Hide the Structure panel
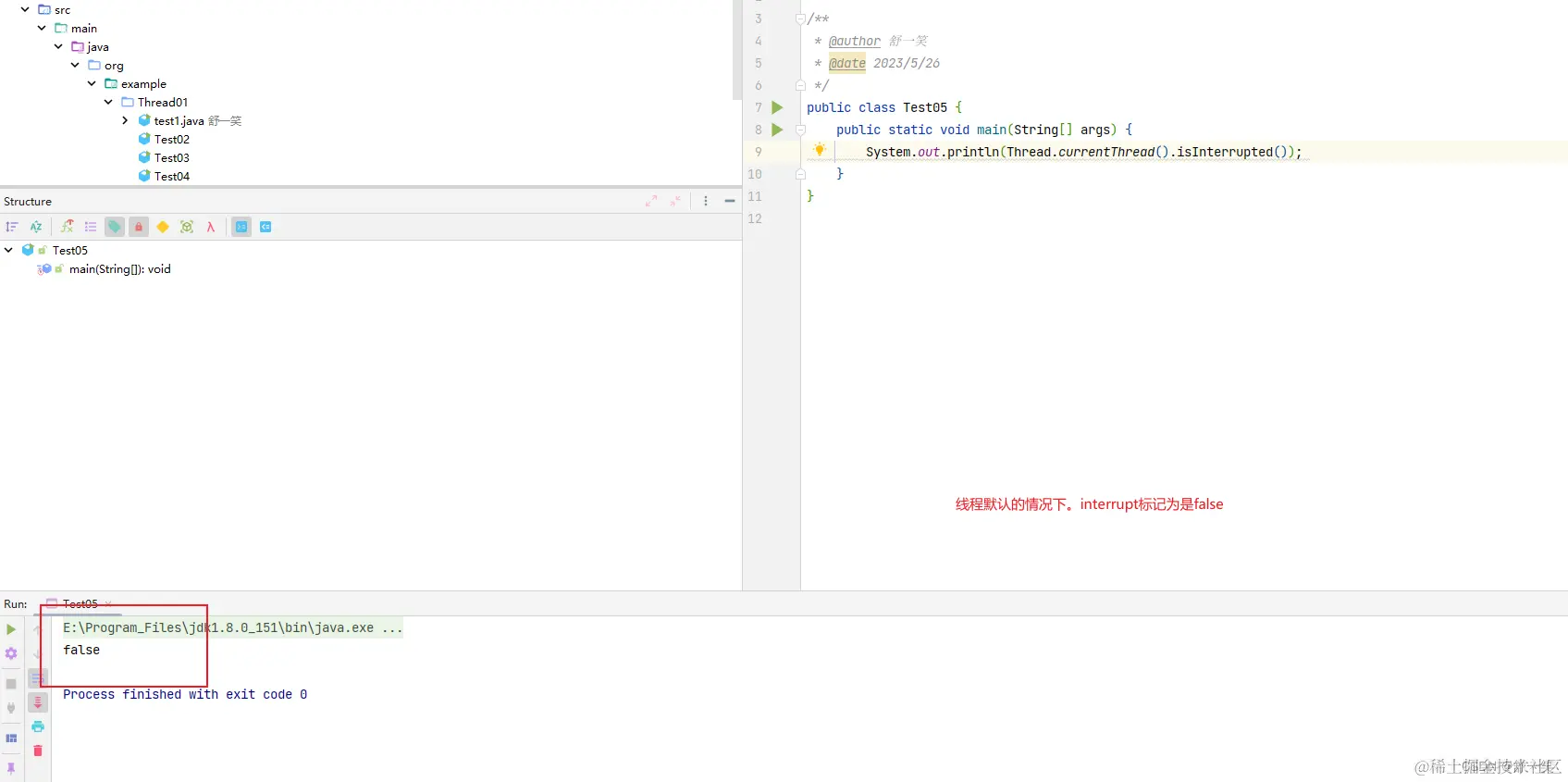 (730, 201)
